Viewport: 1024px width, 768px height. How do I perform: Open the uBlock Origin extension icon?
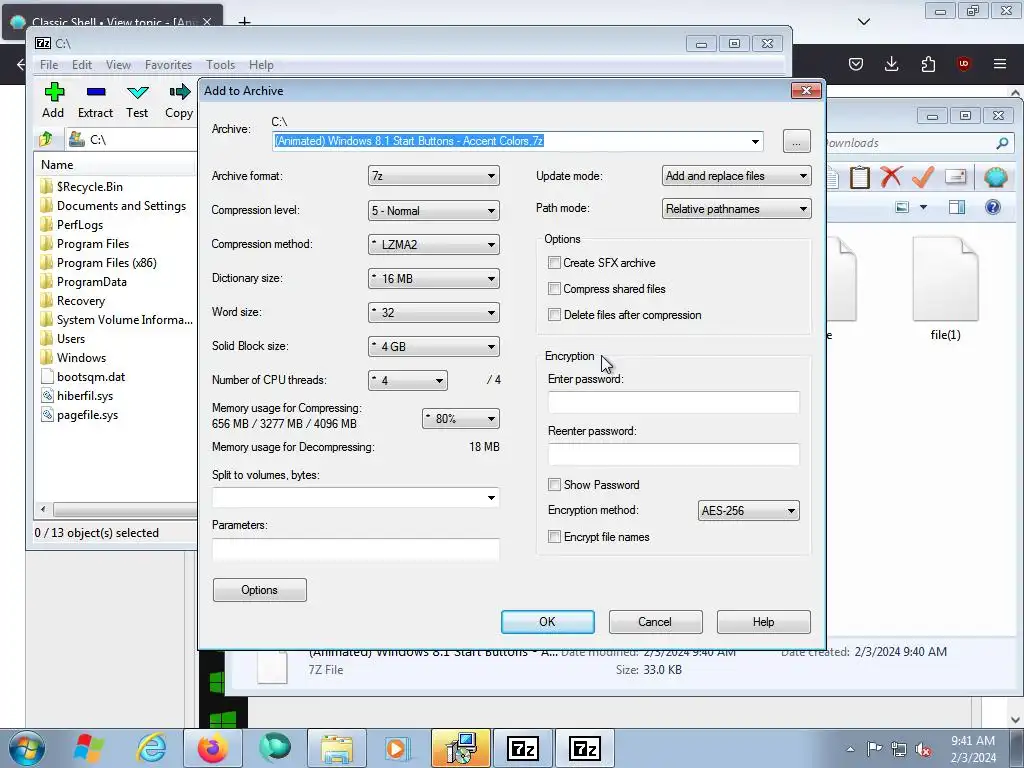(x=964, y=64)
